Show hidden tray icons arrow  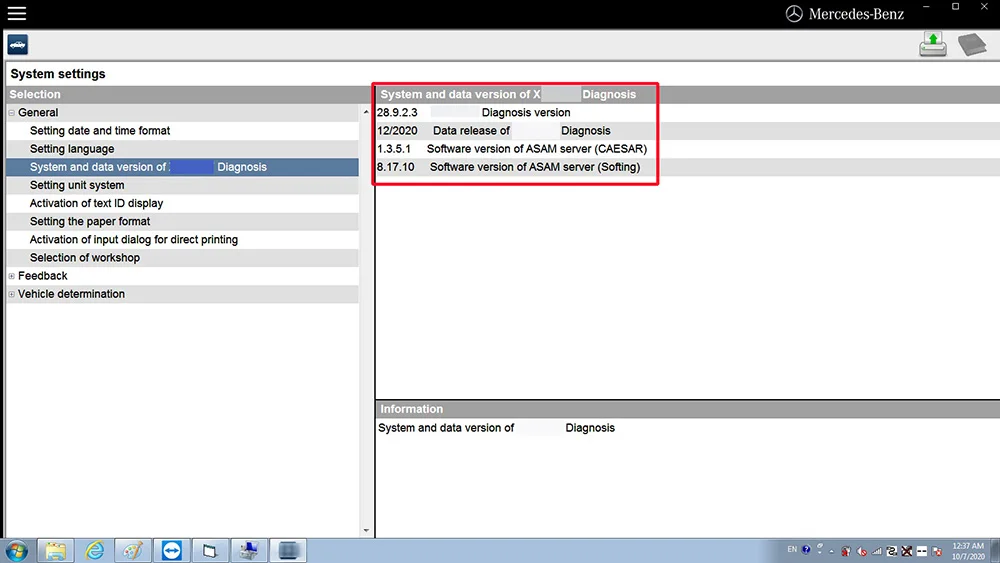[831, 552]
